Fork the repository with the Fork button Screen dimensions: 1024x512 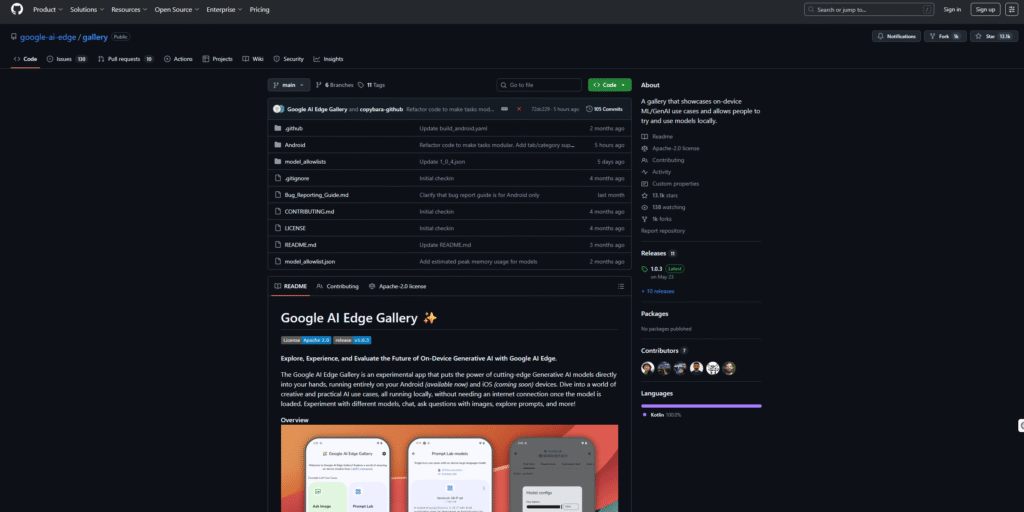point(945,37)
